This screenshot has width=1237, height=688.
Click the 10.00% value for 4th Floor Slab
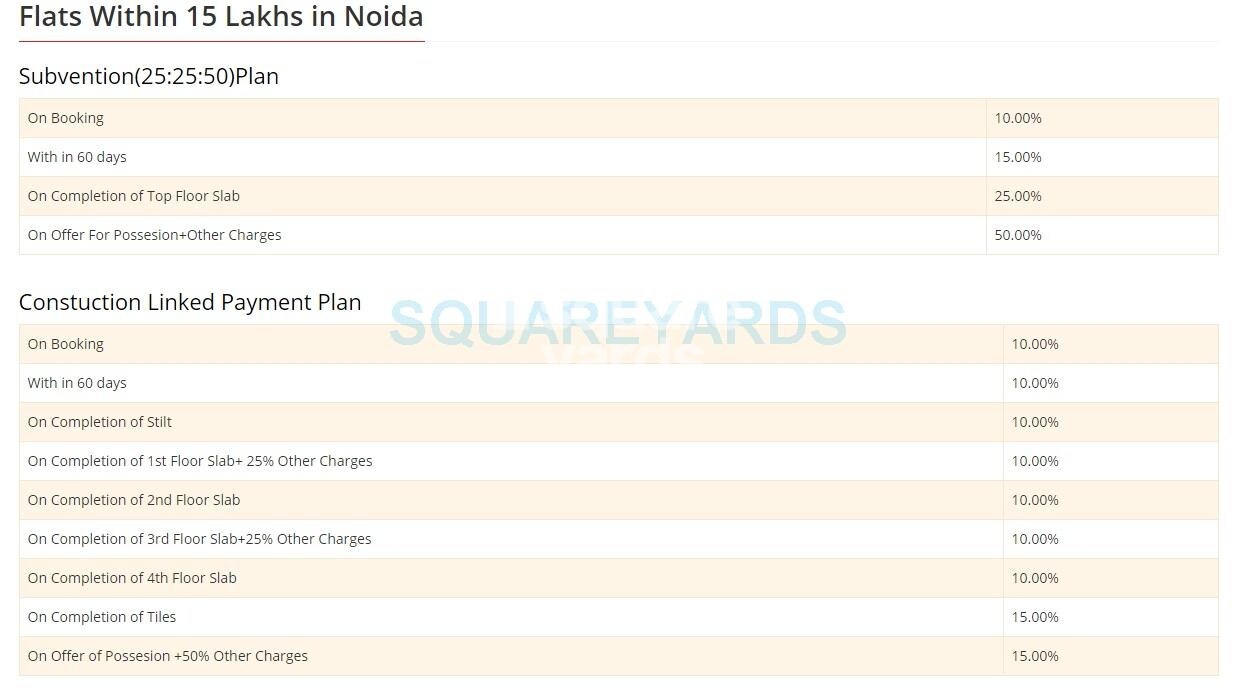tap(1035, 578)
